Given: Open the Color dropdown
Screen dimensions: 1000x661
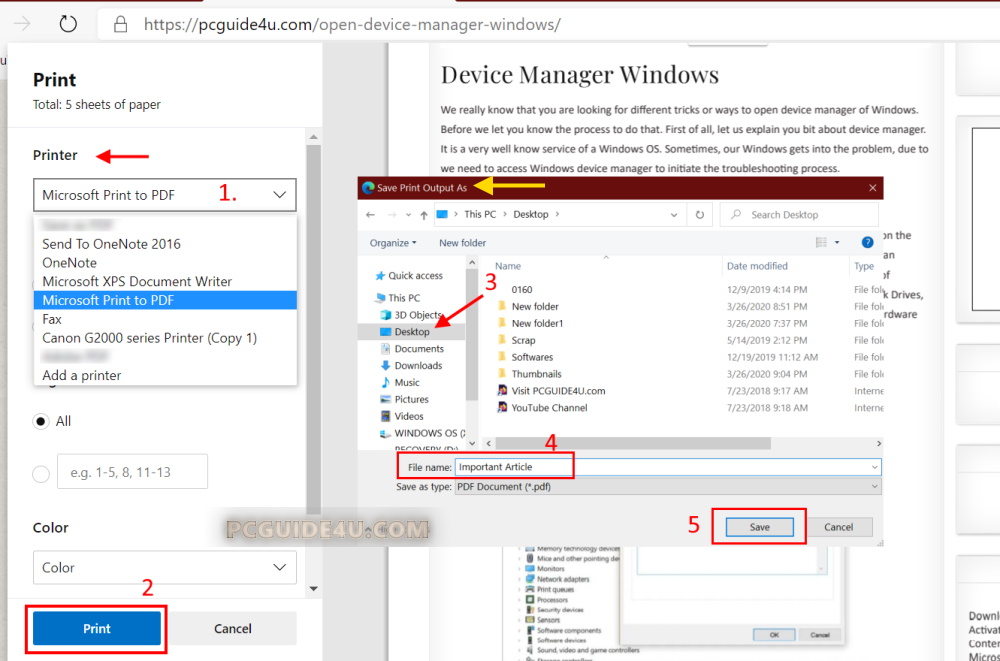Looking at the screenshot, I should tap(165, 567).
